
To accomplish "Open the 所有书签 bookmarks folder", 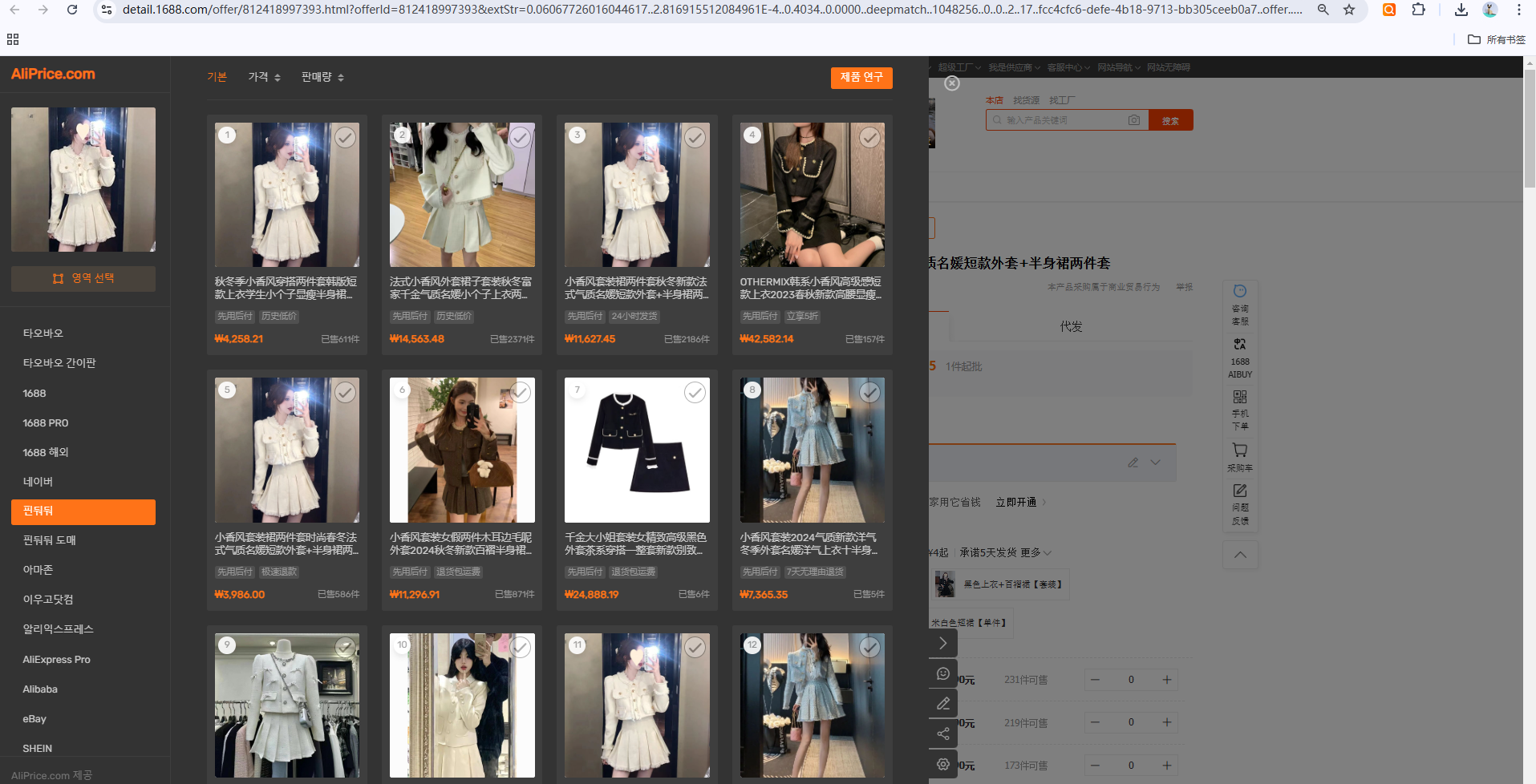I will 1497,39.
